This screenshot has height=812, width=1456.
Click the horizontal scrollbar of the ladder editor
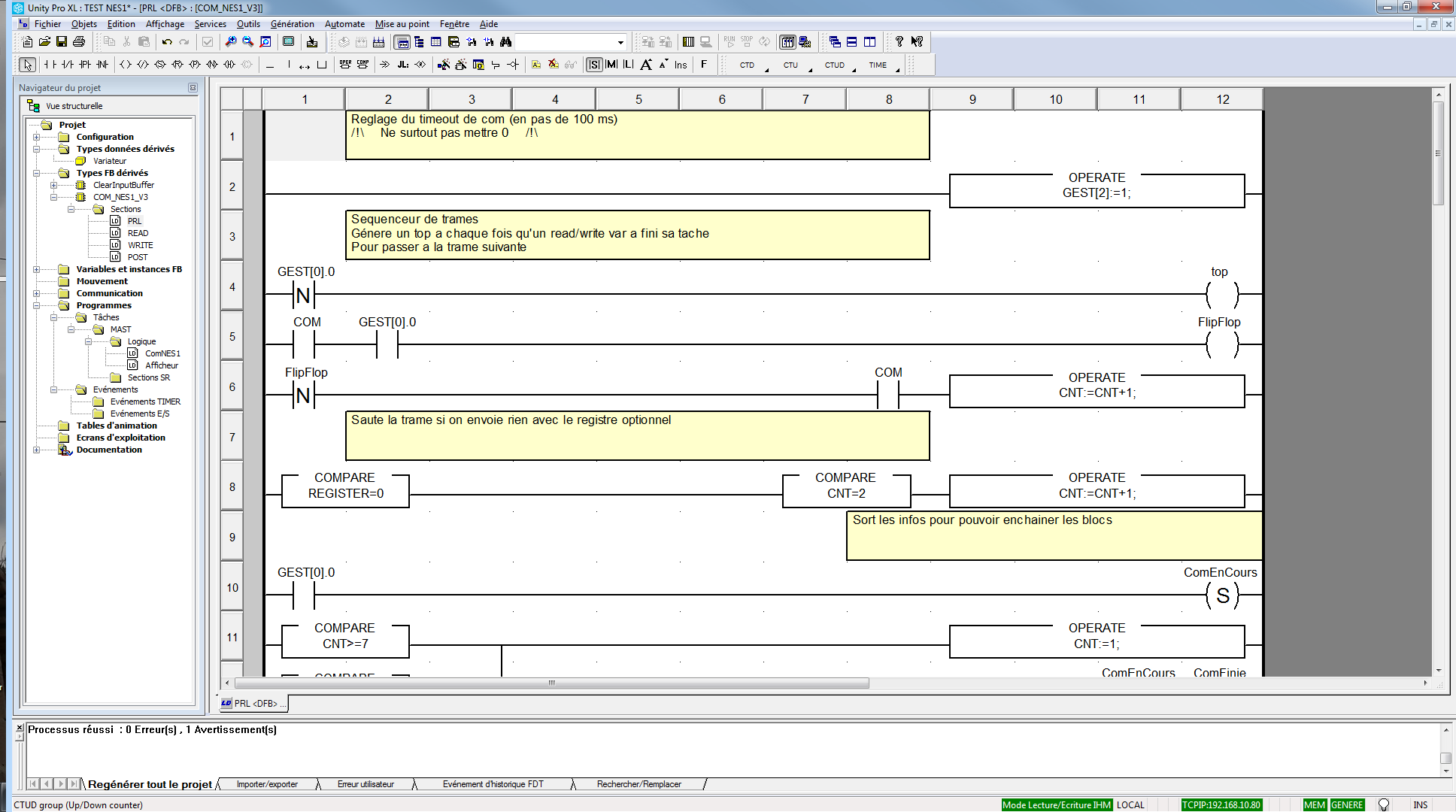[x=551, y=683]
